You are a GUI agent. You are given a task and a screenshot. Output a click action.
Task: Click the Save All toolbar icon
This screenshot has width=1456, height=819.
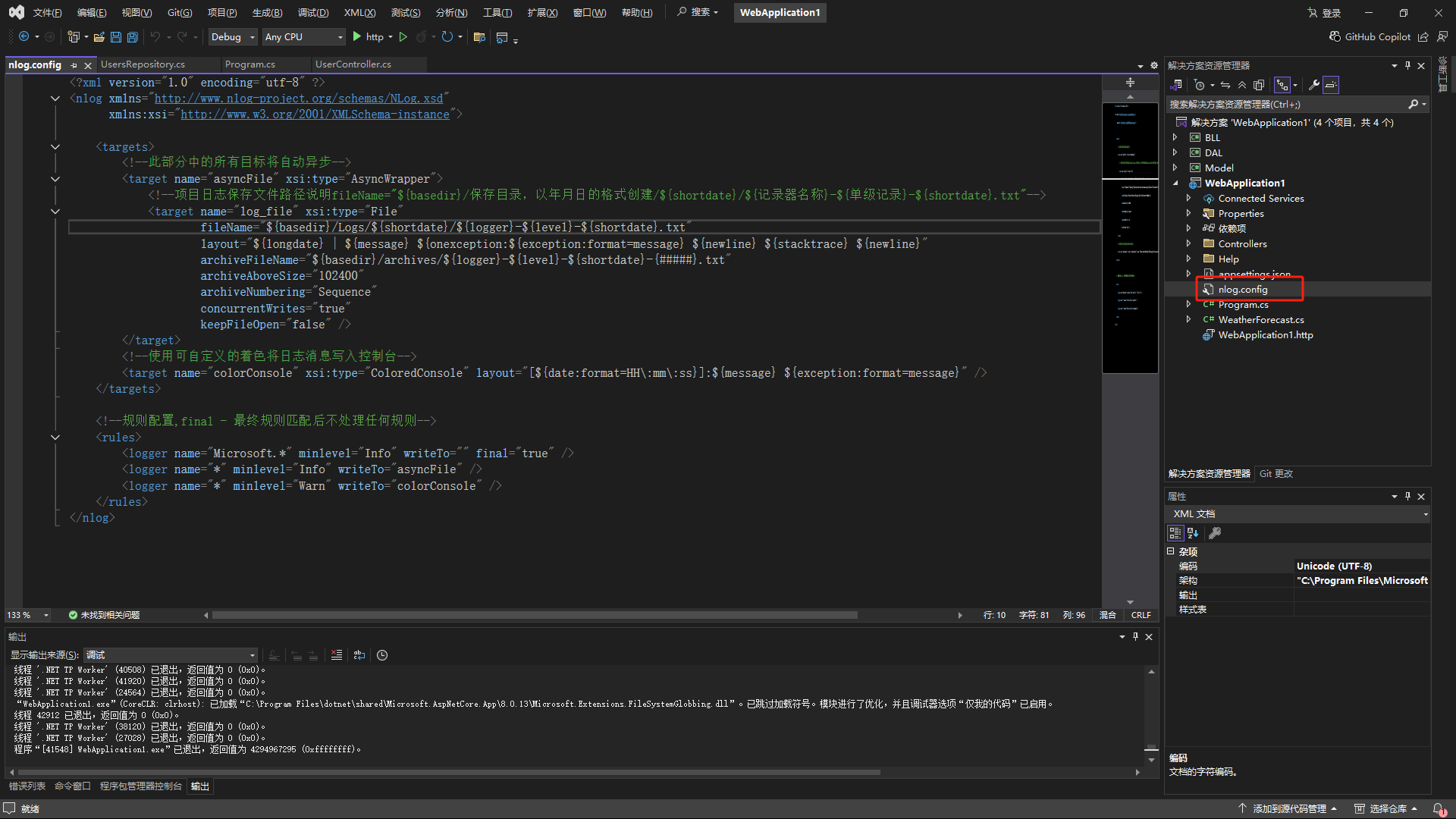pos(133,37)
